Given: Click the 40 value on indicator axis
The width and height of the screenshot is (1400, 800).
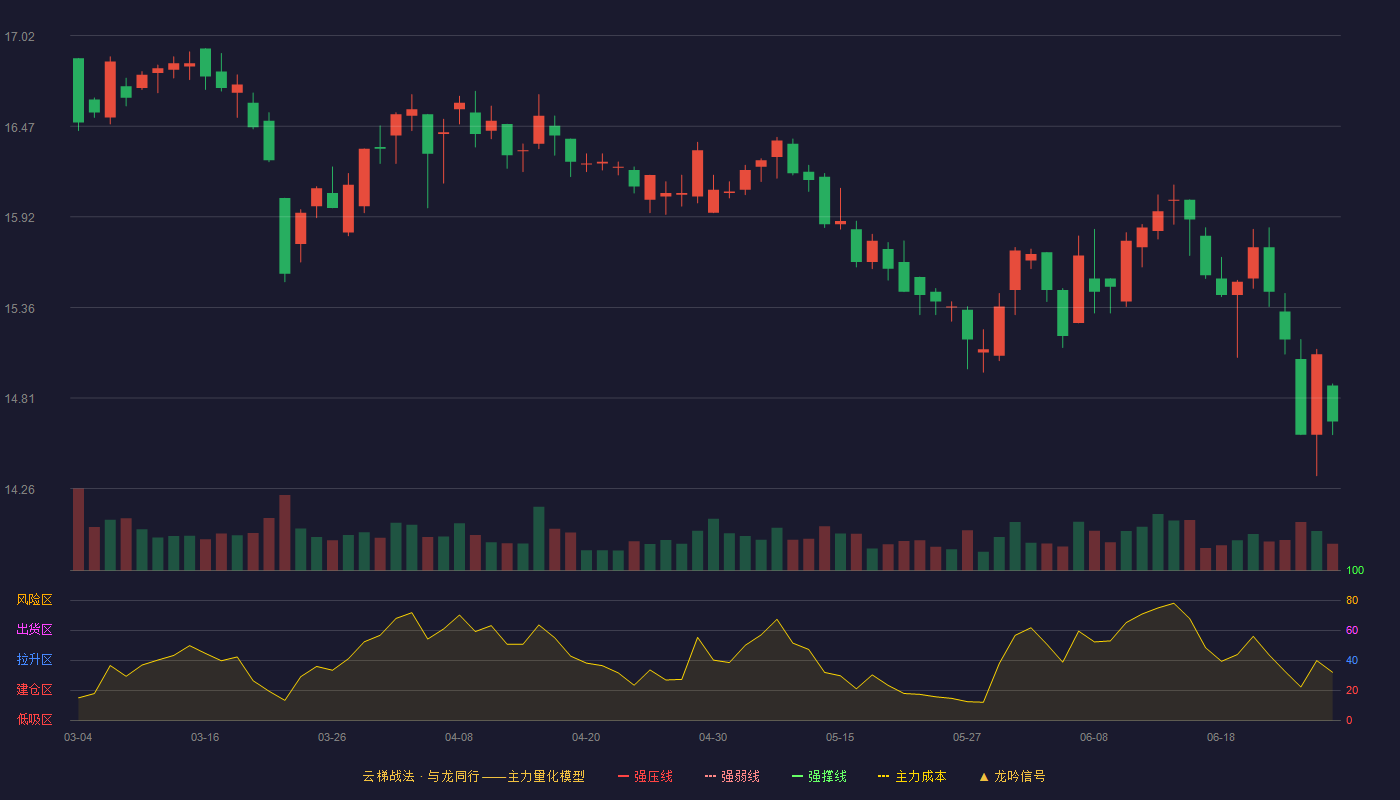Looking at the screenshot, I should click(x=1352, y=660).
